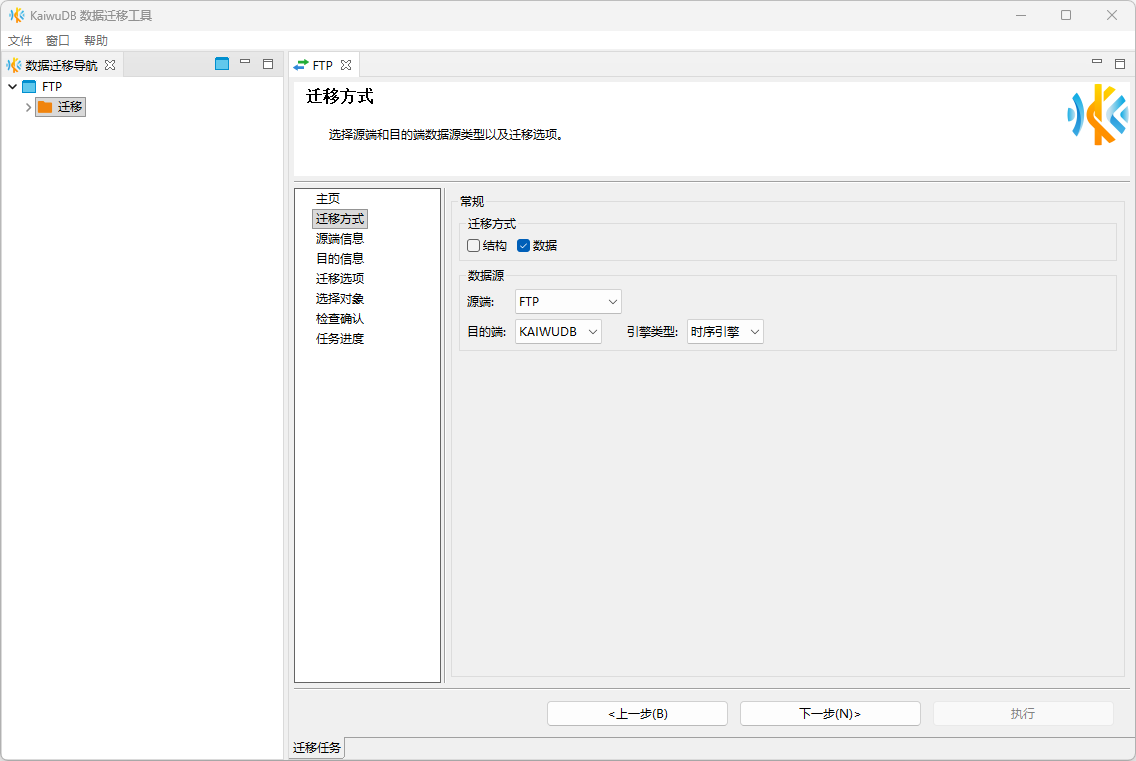Maximize the 数据迁移导航 navigator panel
The image size is (1136, 761).
click(x=268, y=64)
